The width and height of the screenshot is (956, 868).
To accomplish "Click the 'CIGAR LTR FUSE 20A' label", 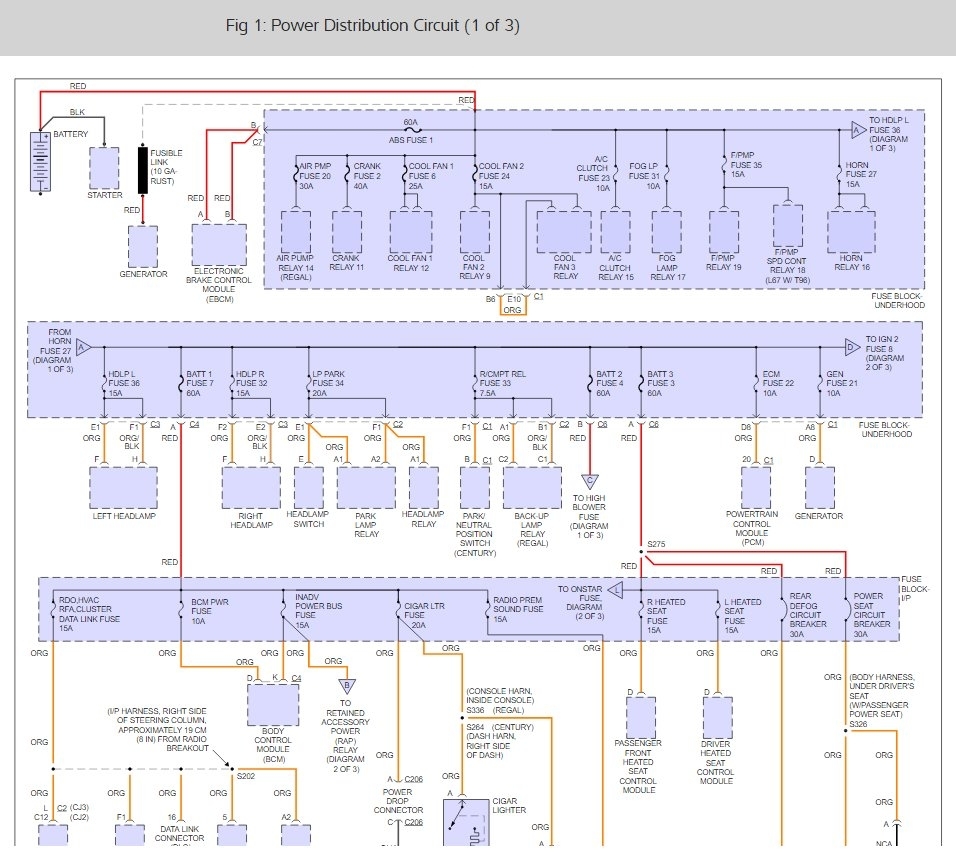I will click(x=424, y=616).
